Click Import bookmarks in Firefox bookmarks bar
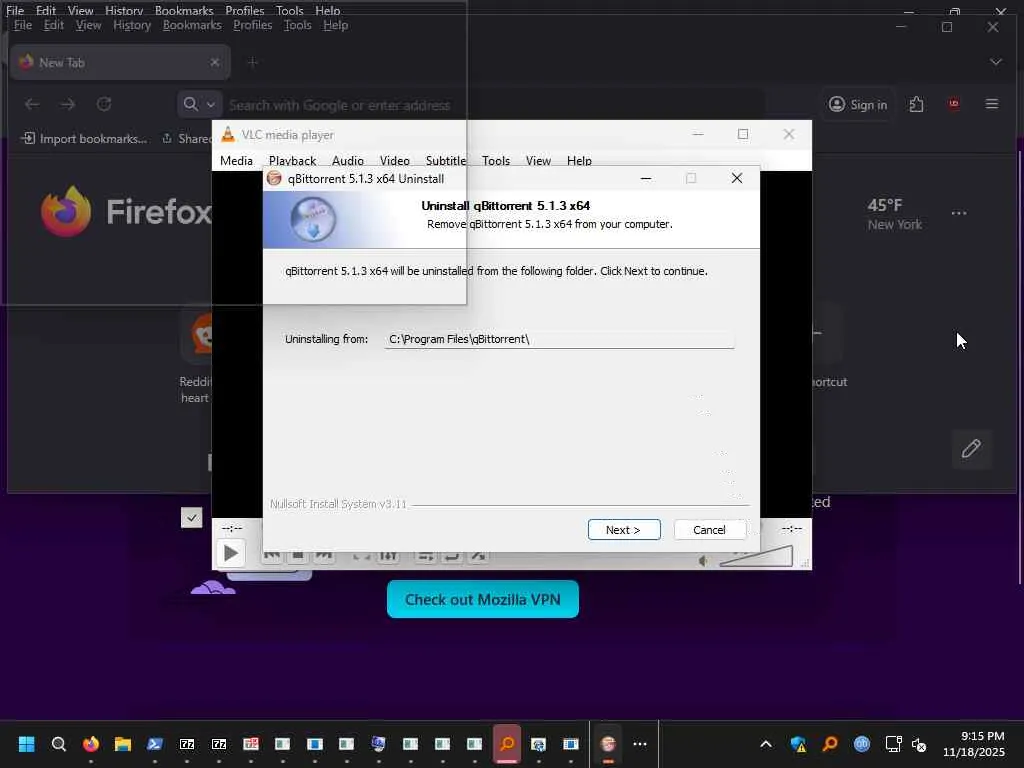This screenshot has width=1024, height=768. pos(85,138)
